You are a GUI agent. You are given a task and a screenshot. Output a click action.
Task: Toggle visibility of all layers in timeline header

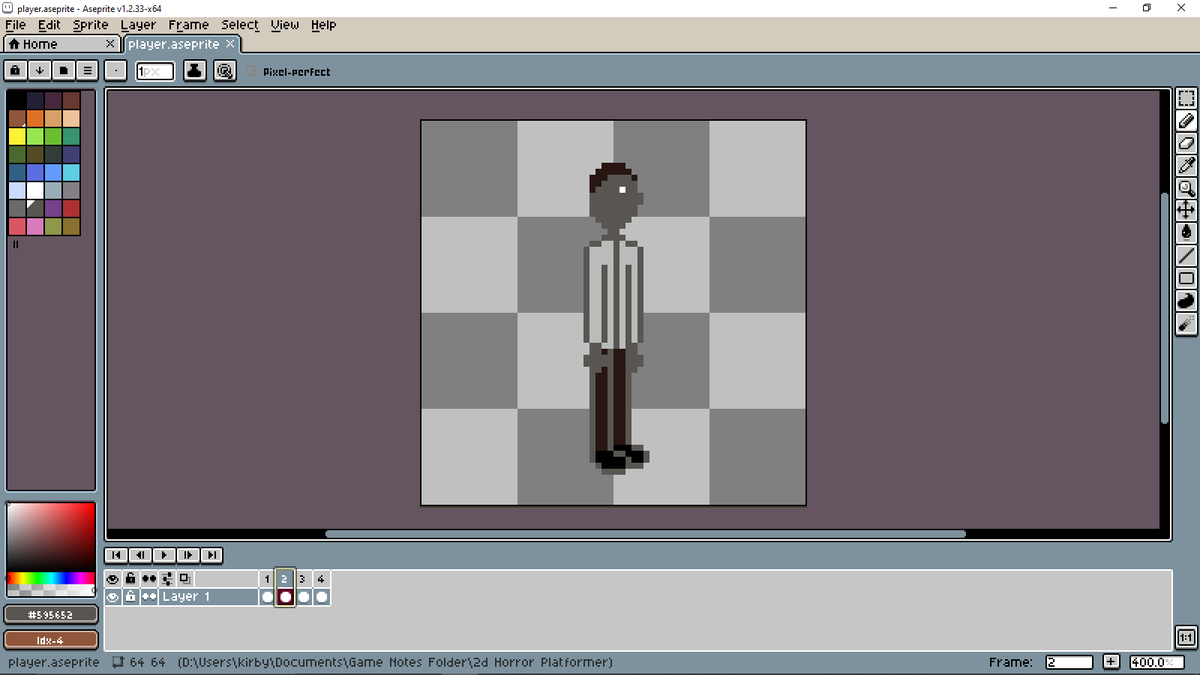point(113,579)
